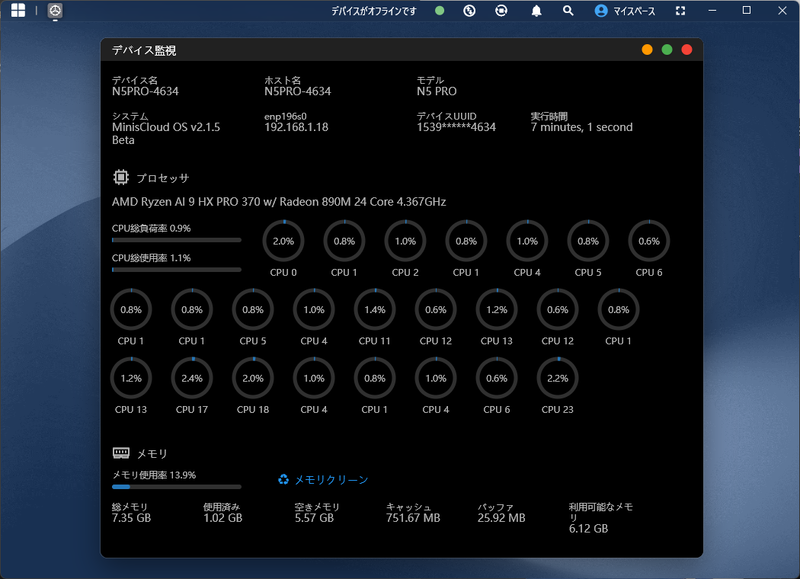Select the MinisCloud OS dock icon

coord(55,11)
